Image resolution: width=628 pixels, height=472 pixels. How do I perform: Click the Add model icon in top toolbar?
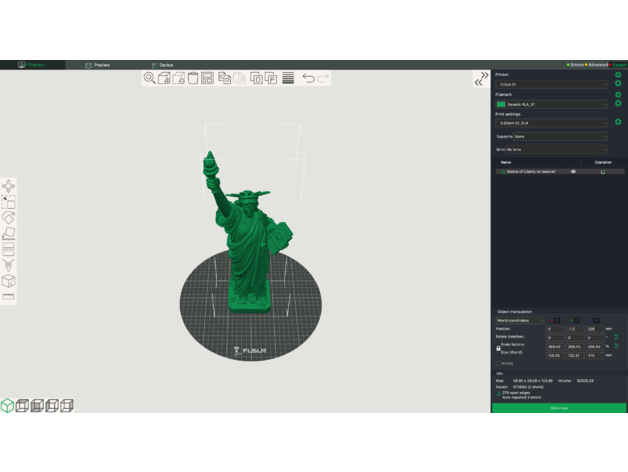(164, 78)
